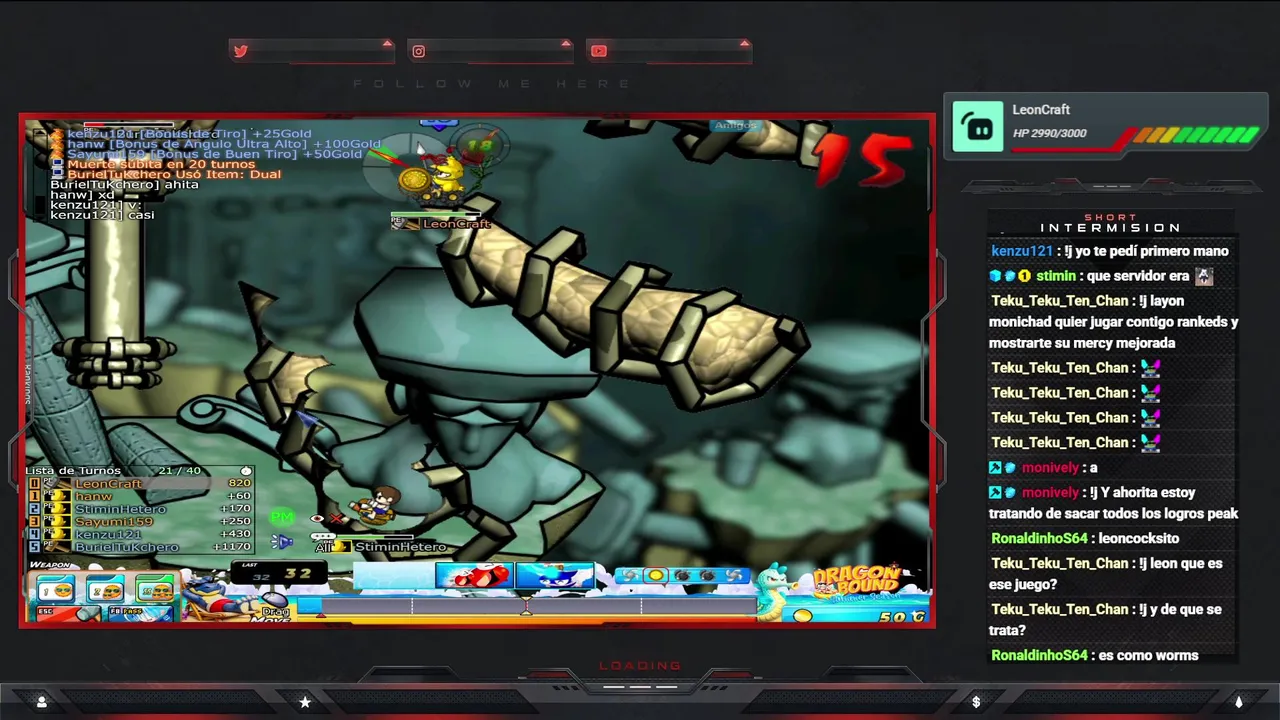1280x720 pixels.
Task: Click the YouTube icon in the overlay
Action: pyautogui.click(x=598, y=51)
